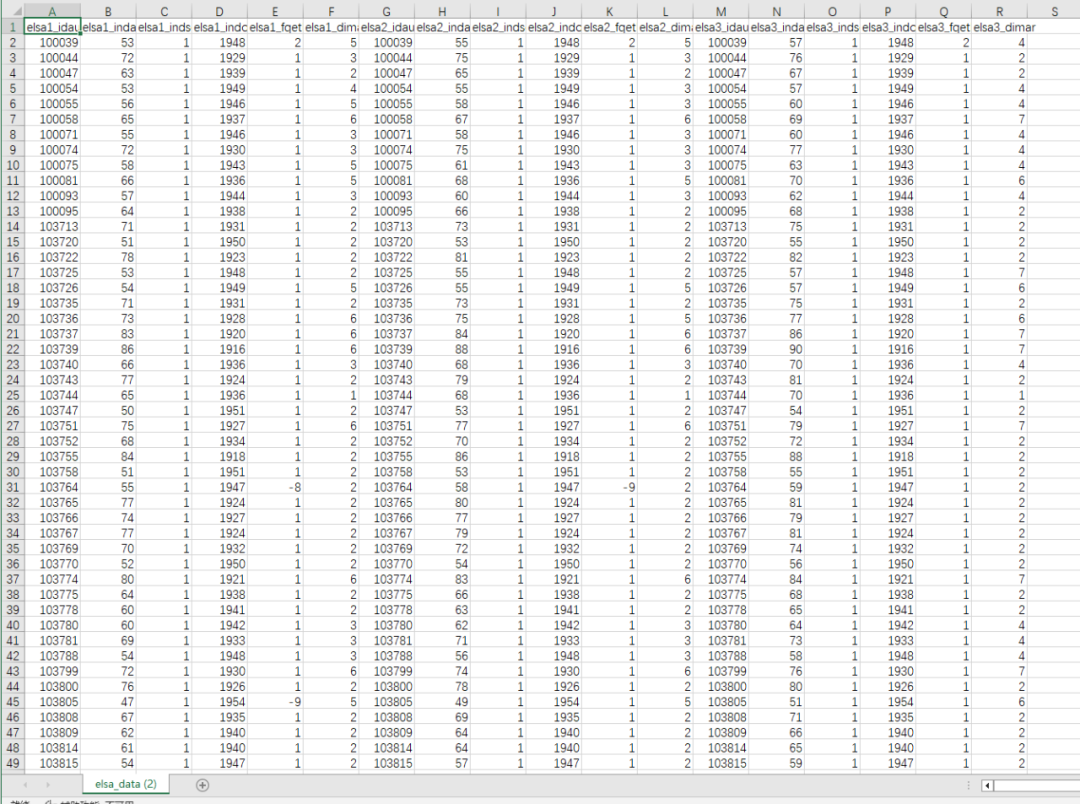Click cell E45 containing -9
Screen dimensions: 1080x804
point(275,701)
